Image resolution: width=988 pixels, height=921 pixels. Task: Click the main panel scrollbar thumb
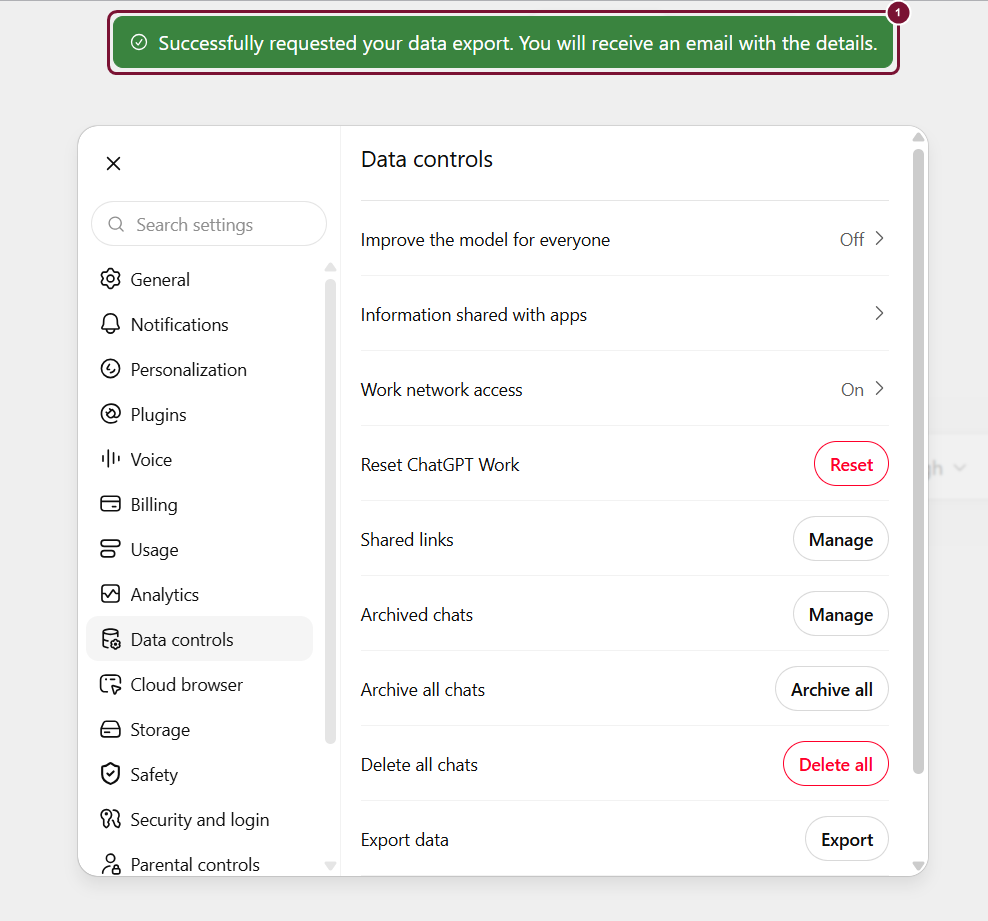click(x=919, y=461)
